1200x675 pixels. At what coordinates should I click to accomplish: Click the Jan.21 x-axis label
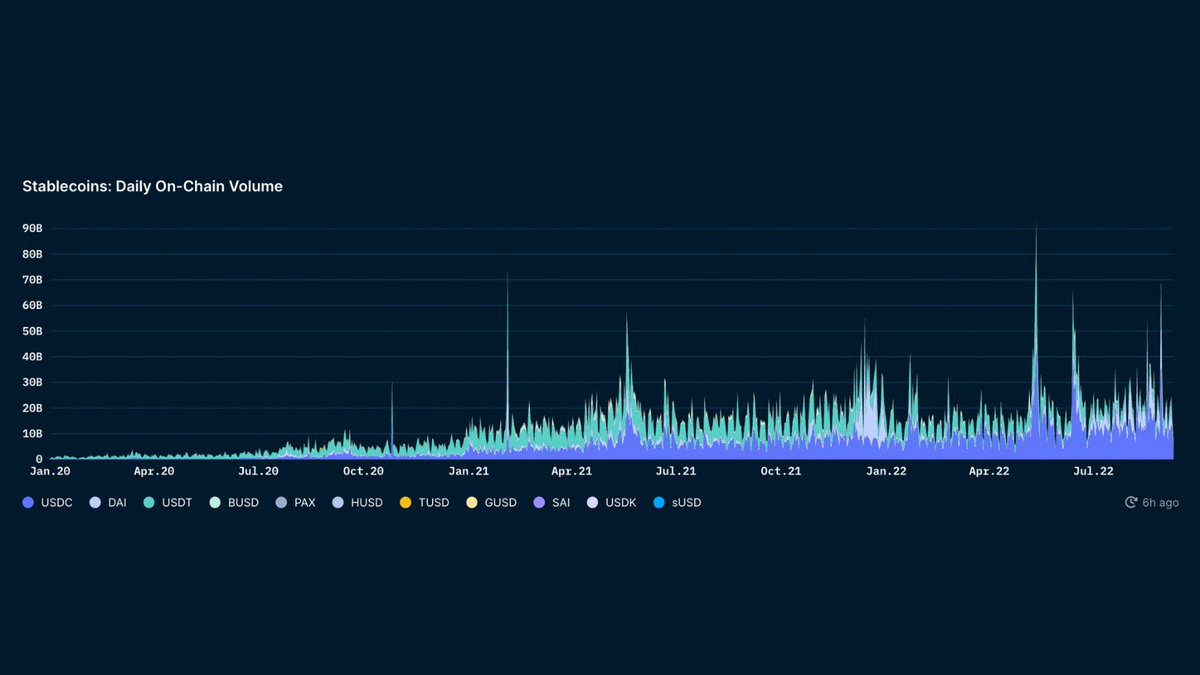pyautogui.click(x=468, y=470)
